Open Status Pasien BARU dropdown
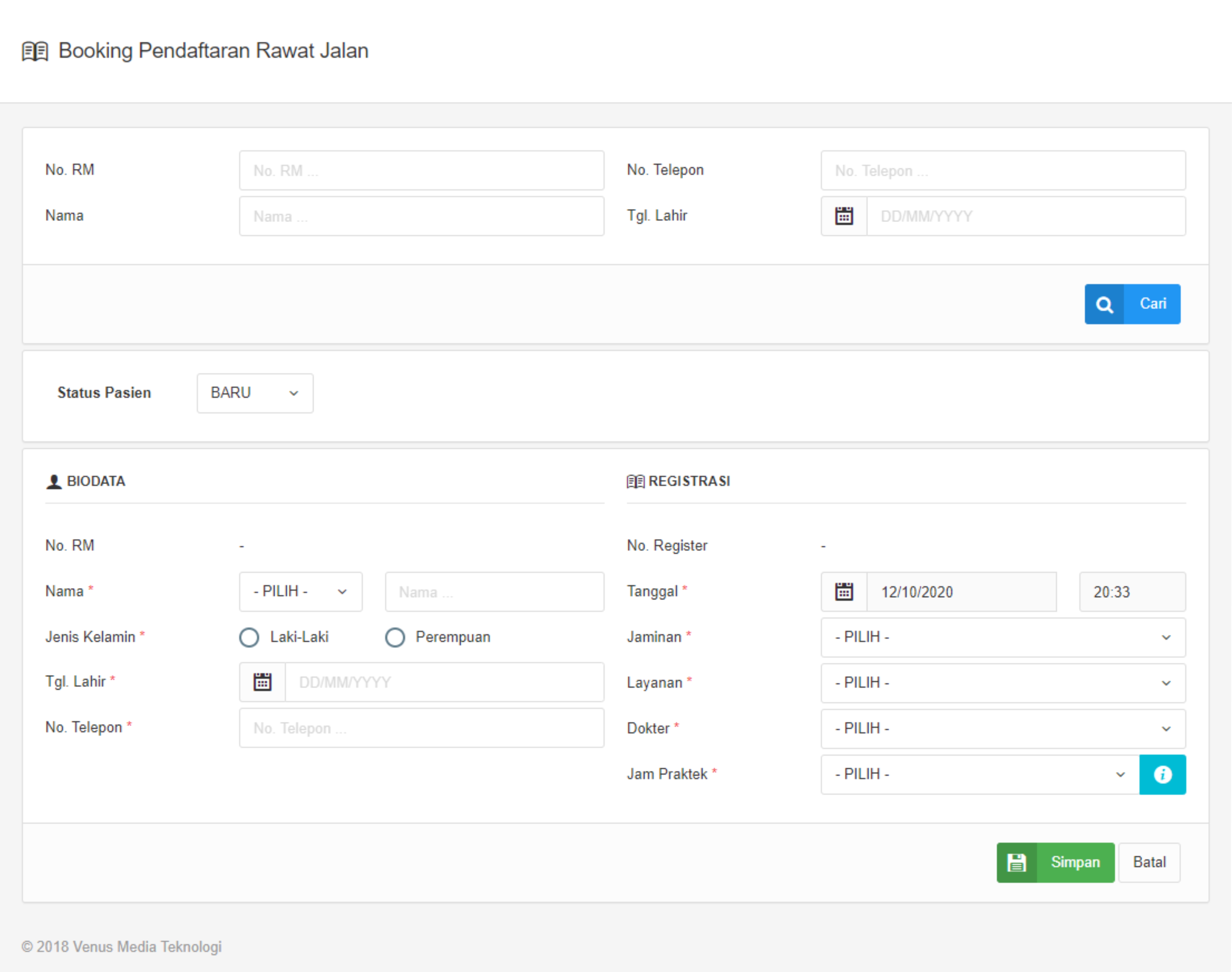Screen dimensions: 1232x972 254,393
